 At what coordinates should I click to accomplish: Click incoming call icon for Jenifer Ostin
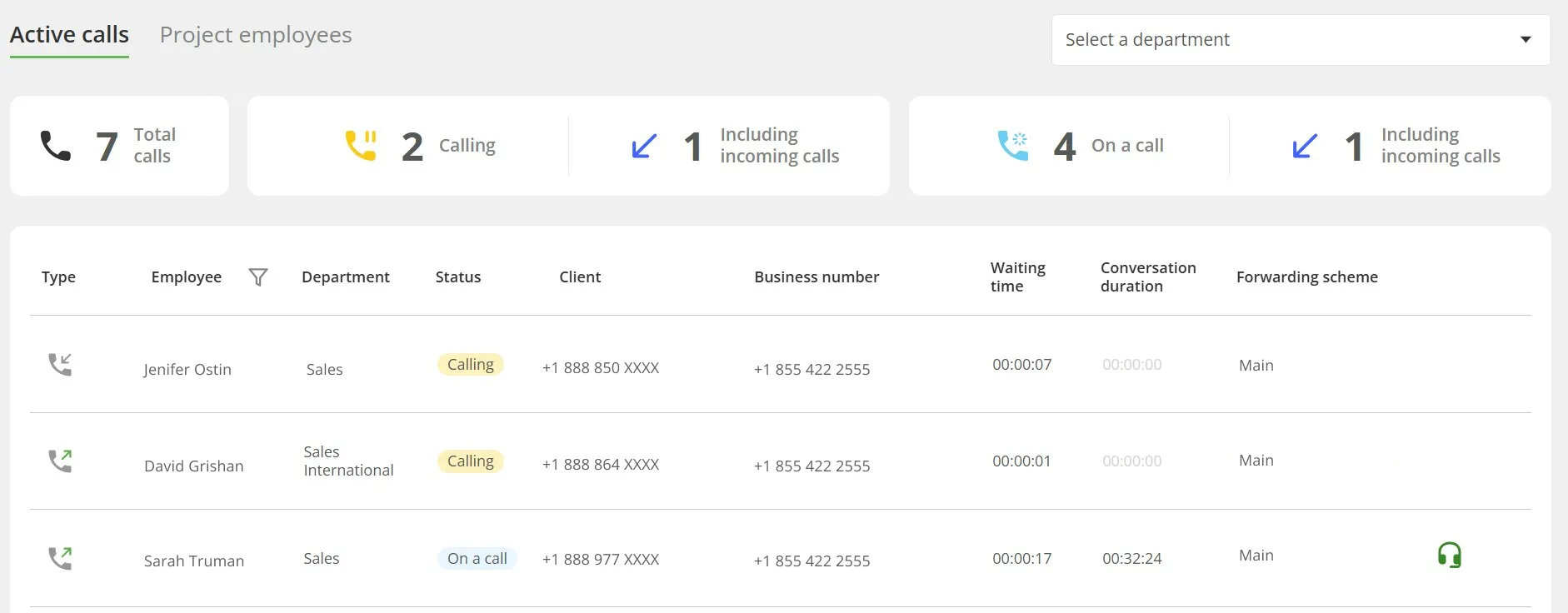[60, 365]
